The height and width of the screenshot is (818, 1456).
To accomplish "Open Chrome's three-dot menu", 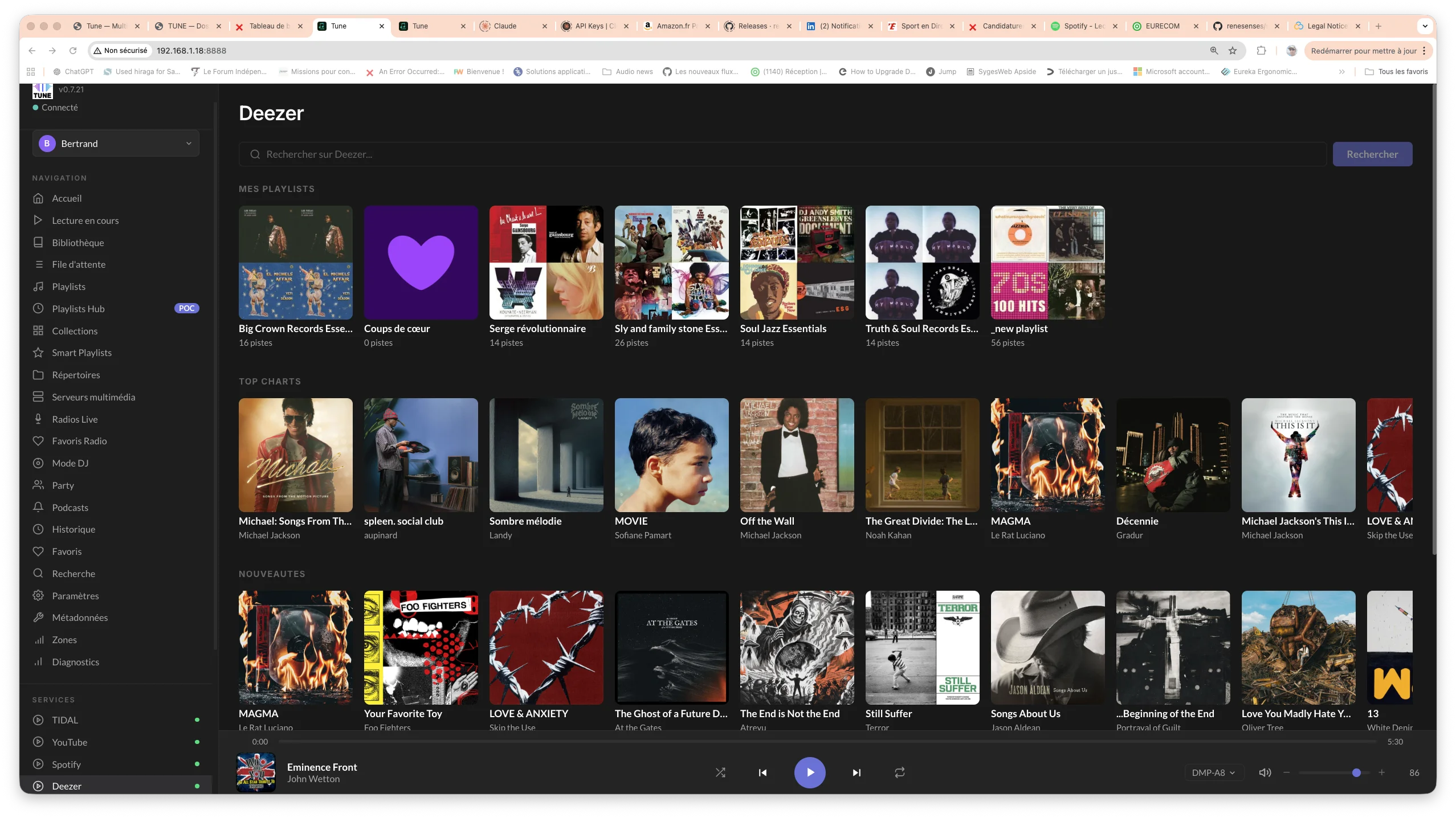I will tap(1424, 51).
